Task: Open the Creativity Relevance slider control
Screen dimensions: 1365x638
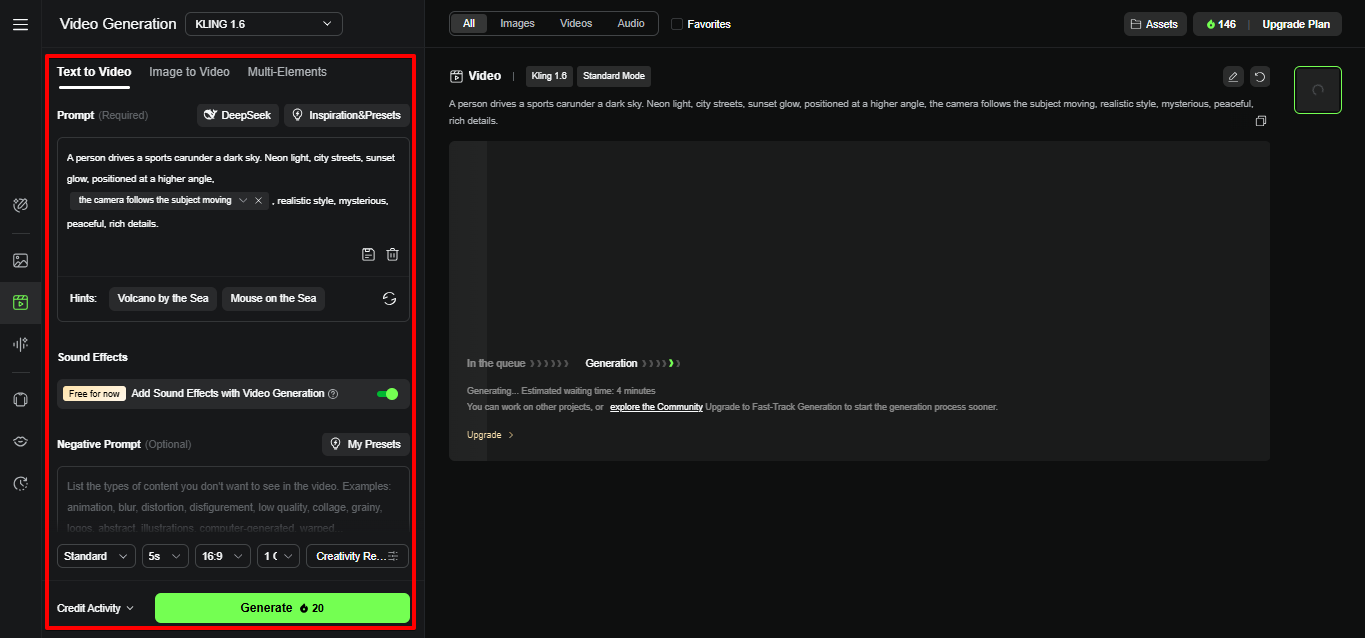Action: [357, 555]
